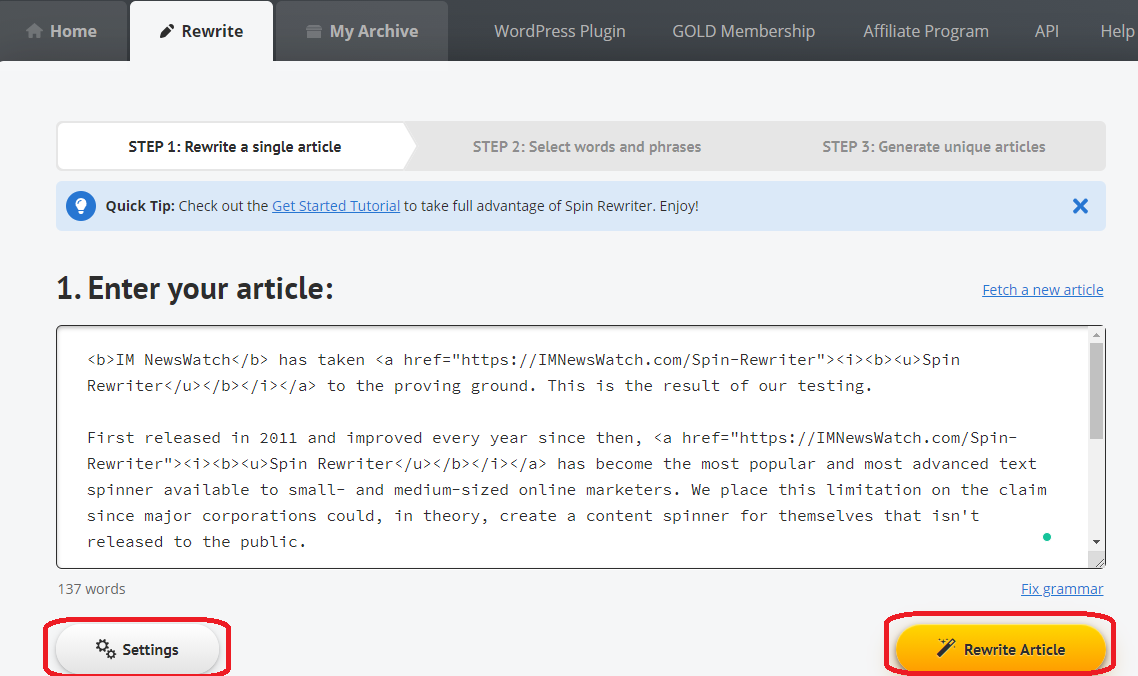The height and width of the screenshot is (676, 1138).
Task: Select STEP 3: Generate unique articles
Action: pyautogui.click(x=933, y=147)
